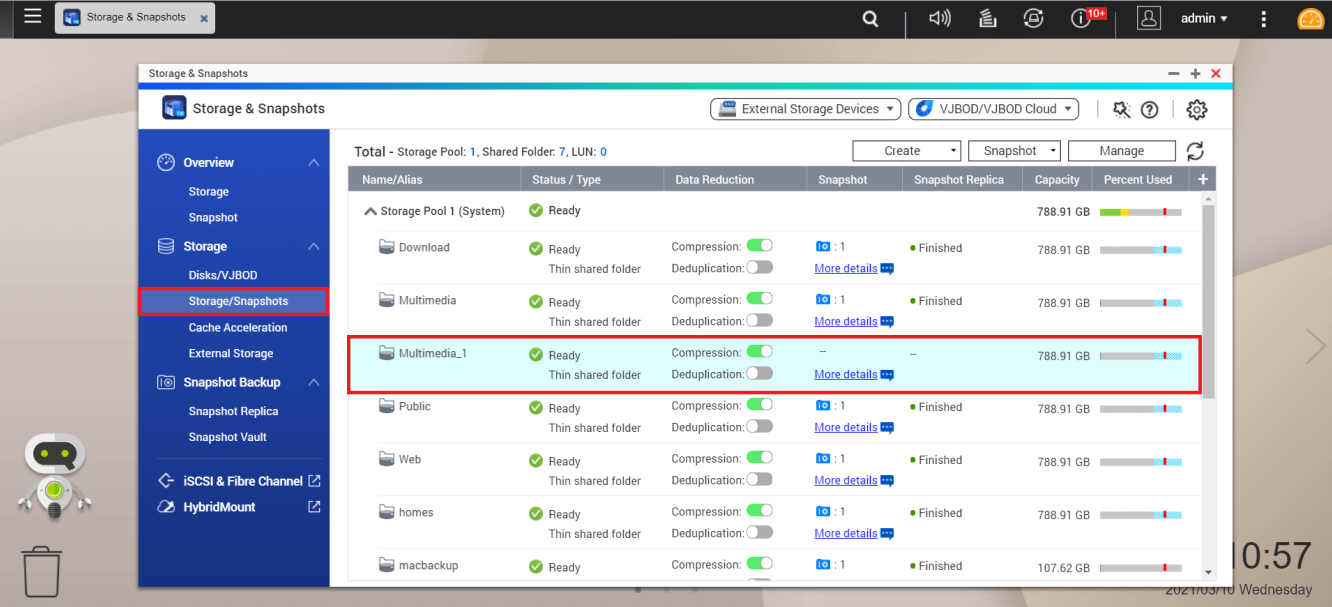Click Storage Pool 1 percent used bar
Image resolution: width=1332 pixels, height=607 pixels.
(x=1140, y=212)
